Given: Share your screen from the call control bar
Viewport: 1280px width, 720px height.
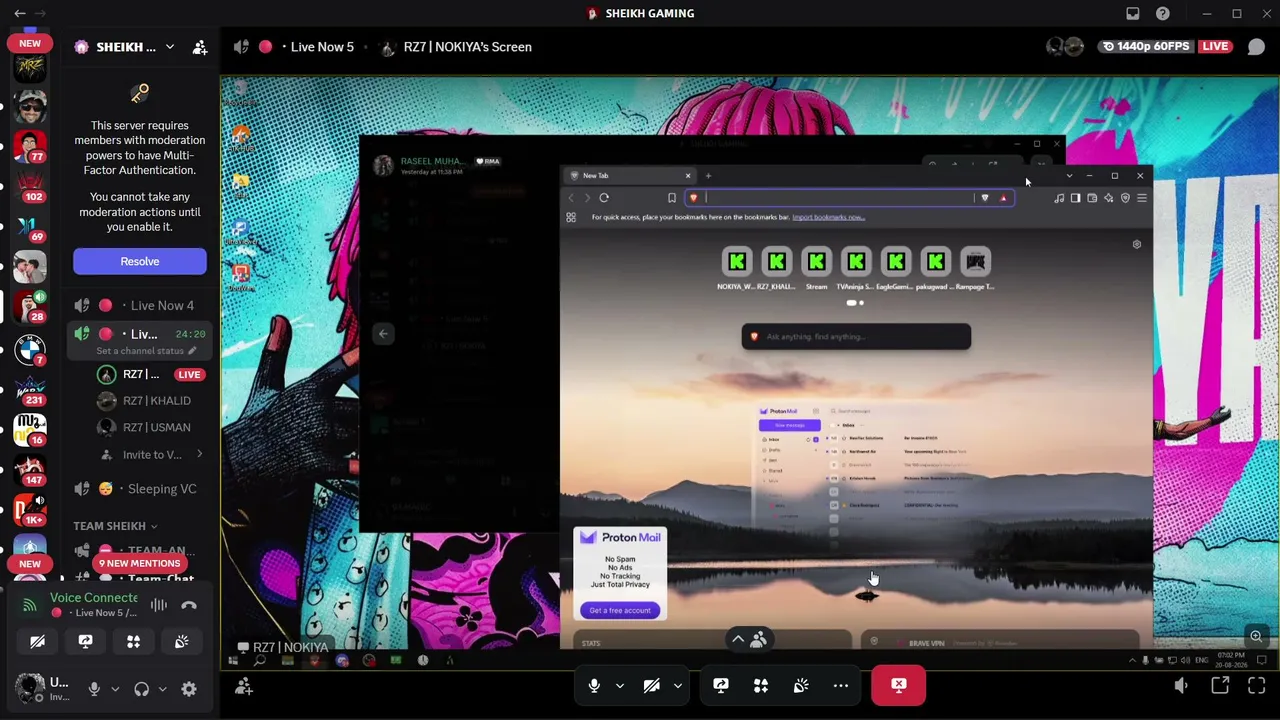Looking at the screenshot, I should (721, 685).
